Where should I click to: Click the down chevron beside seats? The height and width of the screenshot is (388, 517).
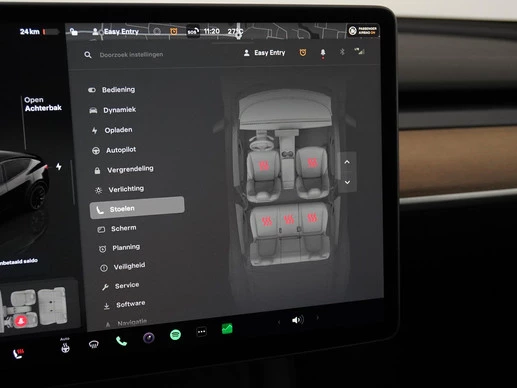click(x=347, y=182)
